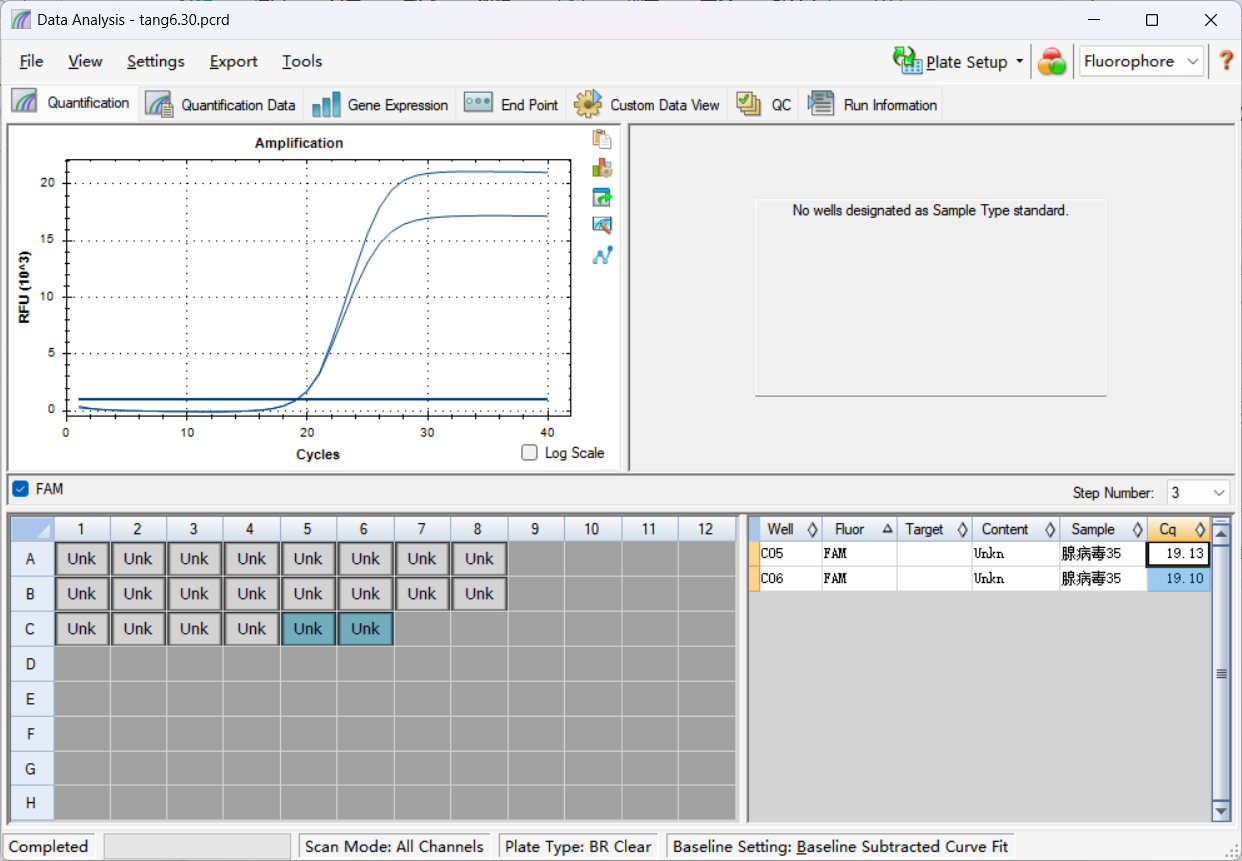
Task: Select plate column 6 header
Action: (x=365, y=528)
